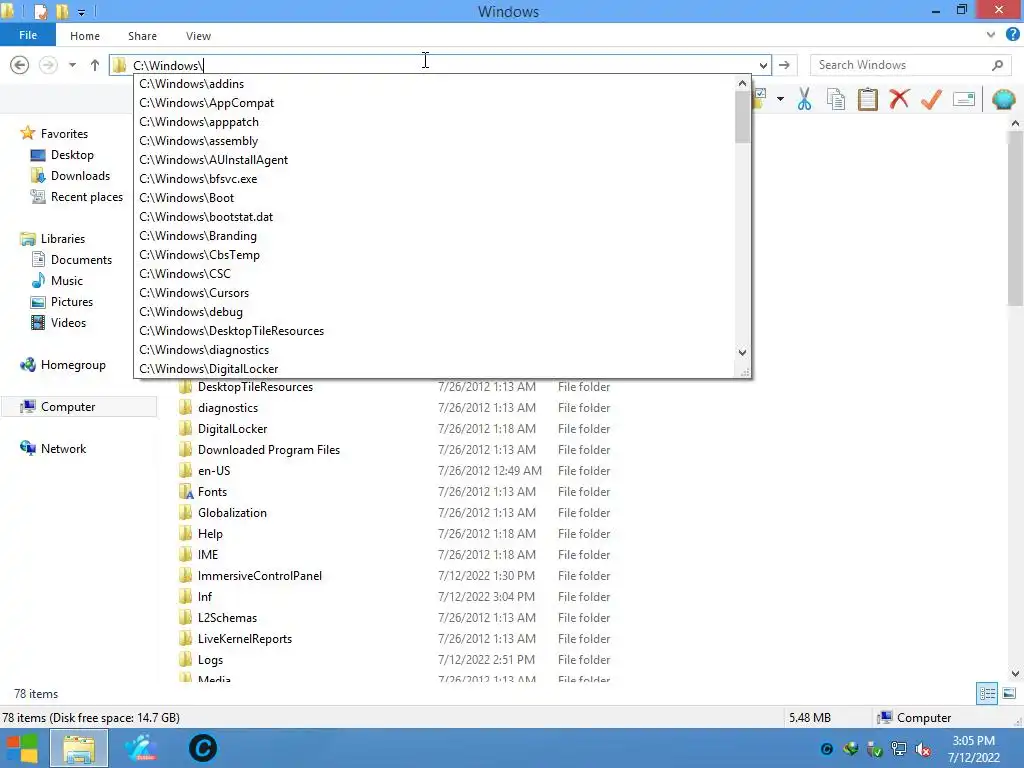Open Videos library
The height and width of the screenshot is (768, 1024).
tap(68, 323)
